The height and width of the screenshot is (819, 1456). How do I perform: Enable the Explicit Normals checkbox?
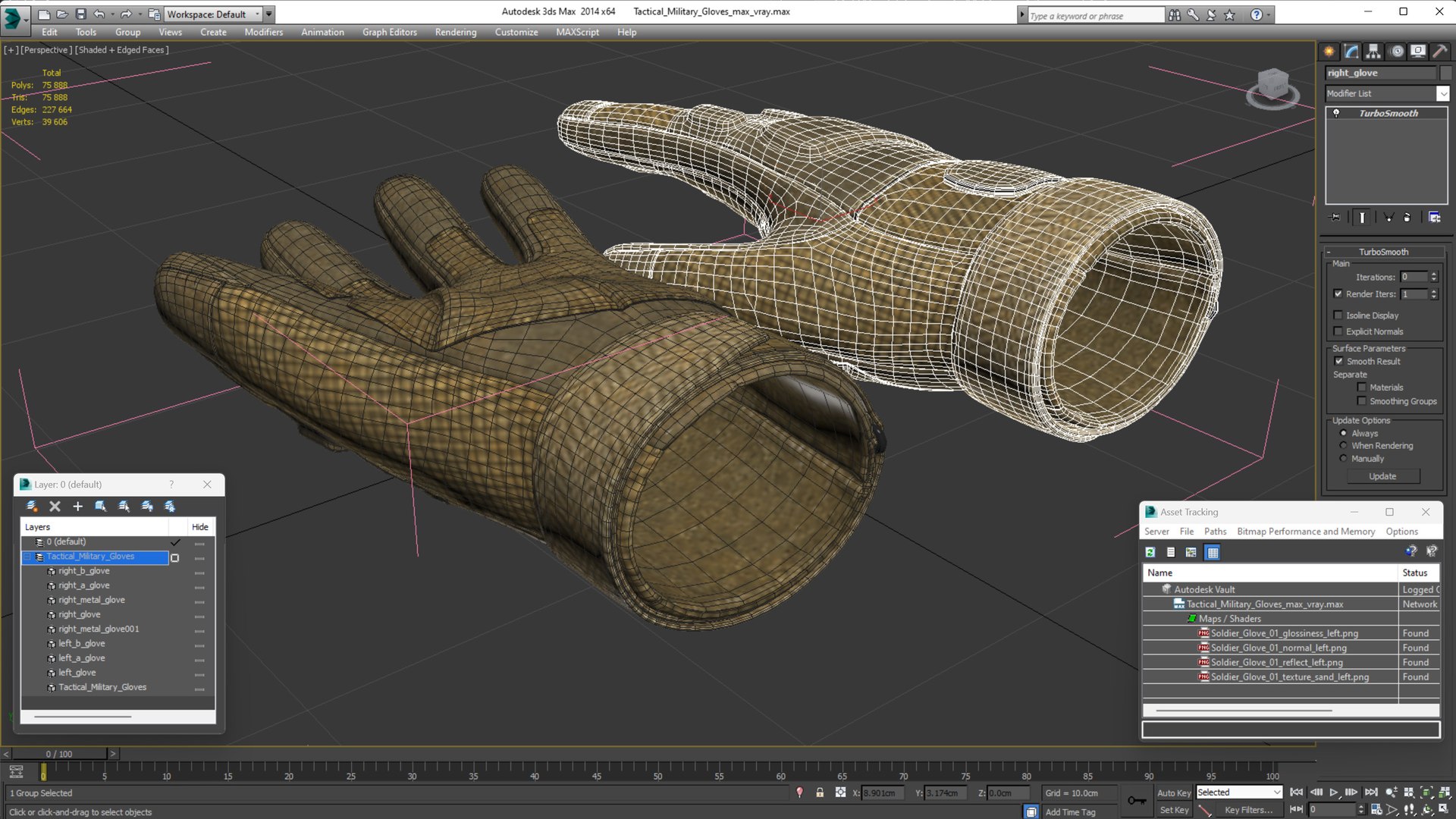[x=1338, y=331]
